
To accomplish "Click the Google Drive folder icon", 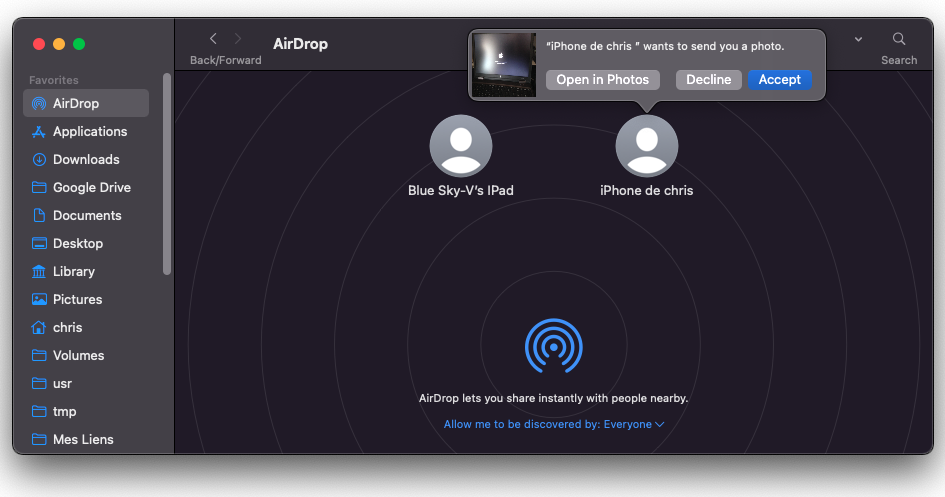I will (x=39, y=187).
